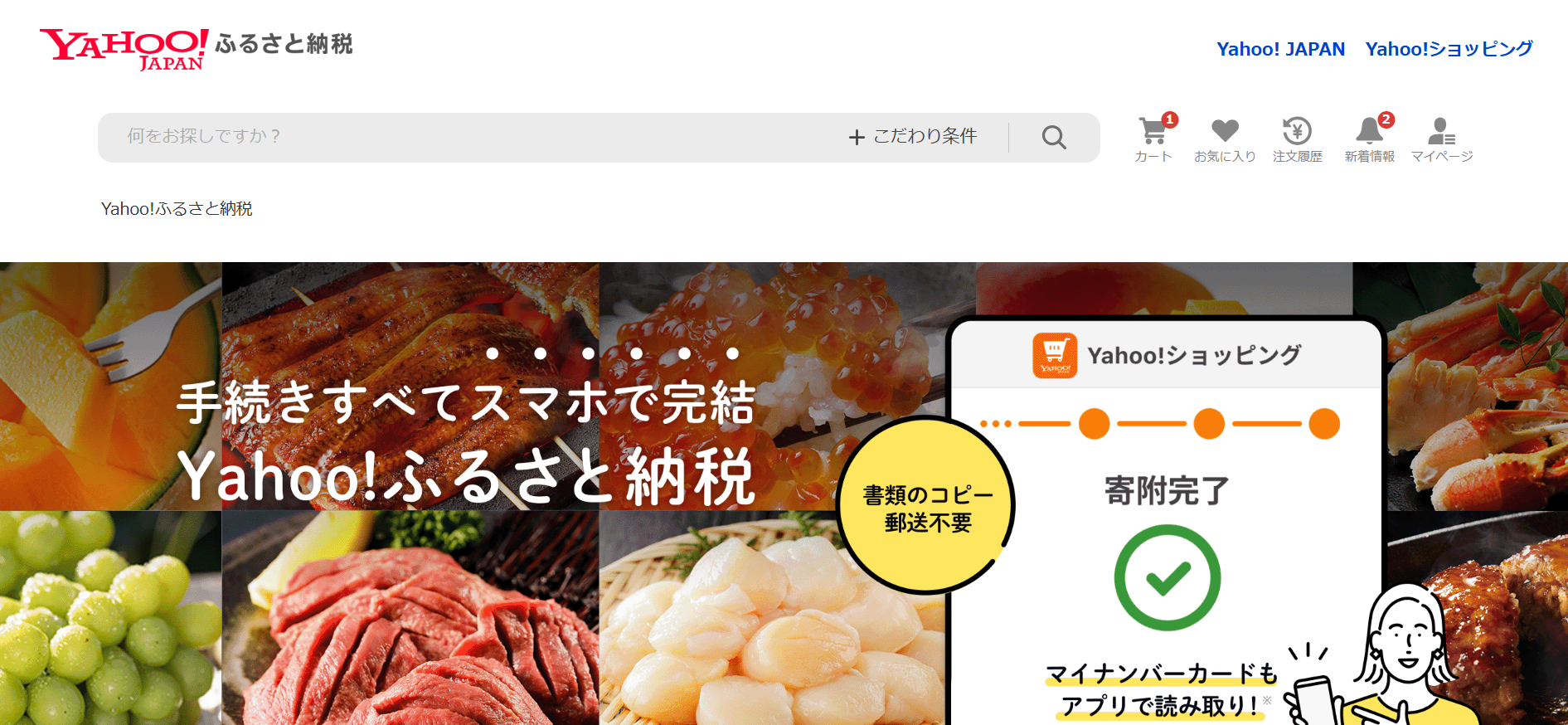Click the ふるさと納税 title text by logo

tap(284, 44)
